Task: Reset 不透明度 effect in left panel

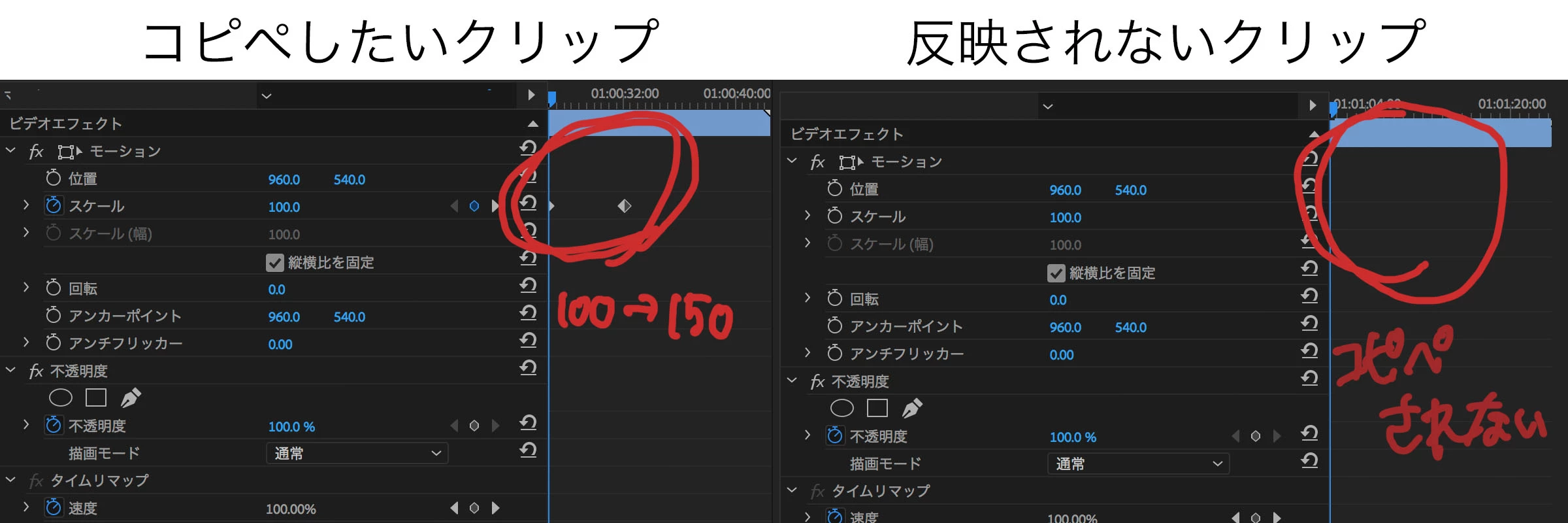Action: (528, 369)
